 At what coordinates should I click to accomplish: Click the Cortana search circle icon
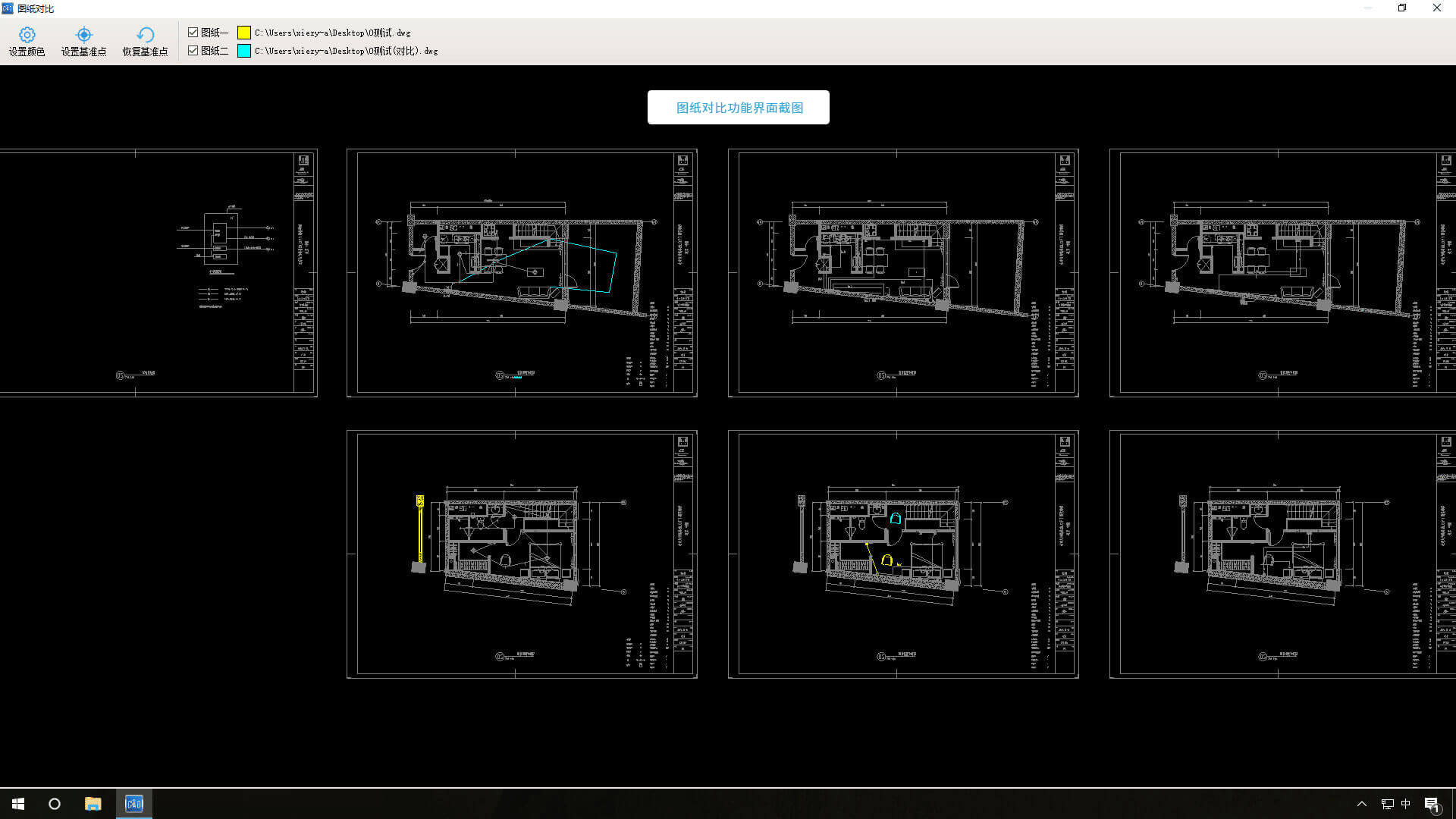55,804
